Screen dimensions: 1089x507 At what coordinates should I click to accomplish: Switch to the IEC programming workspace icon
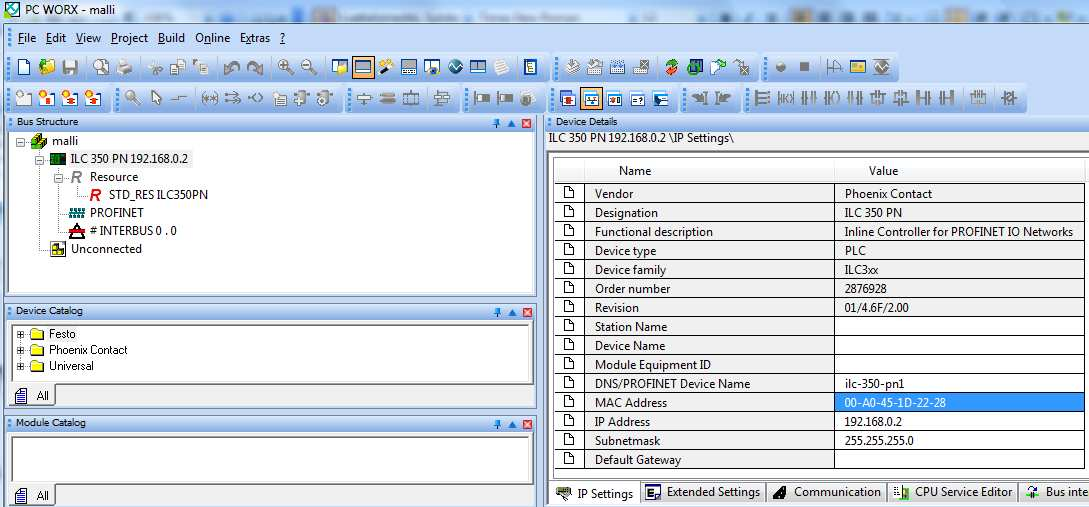click(x=568, y=99)
